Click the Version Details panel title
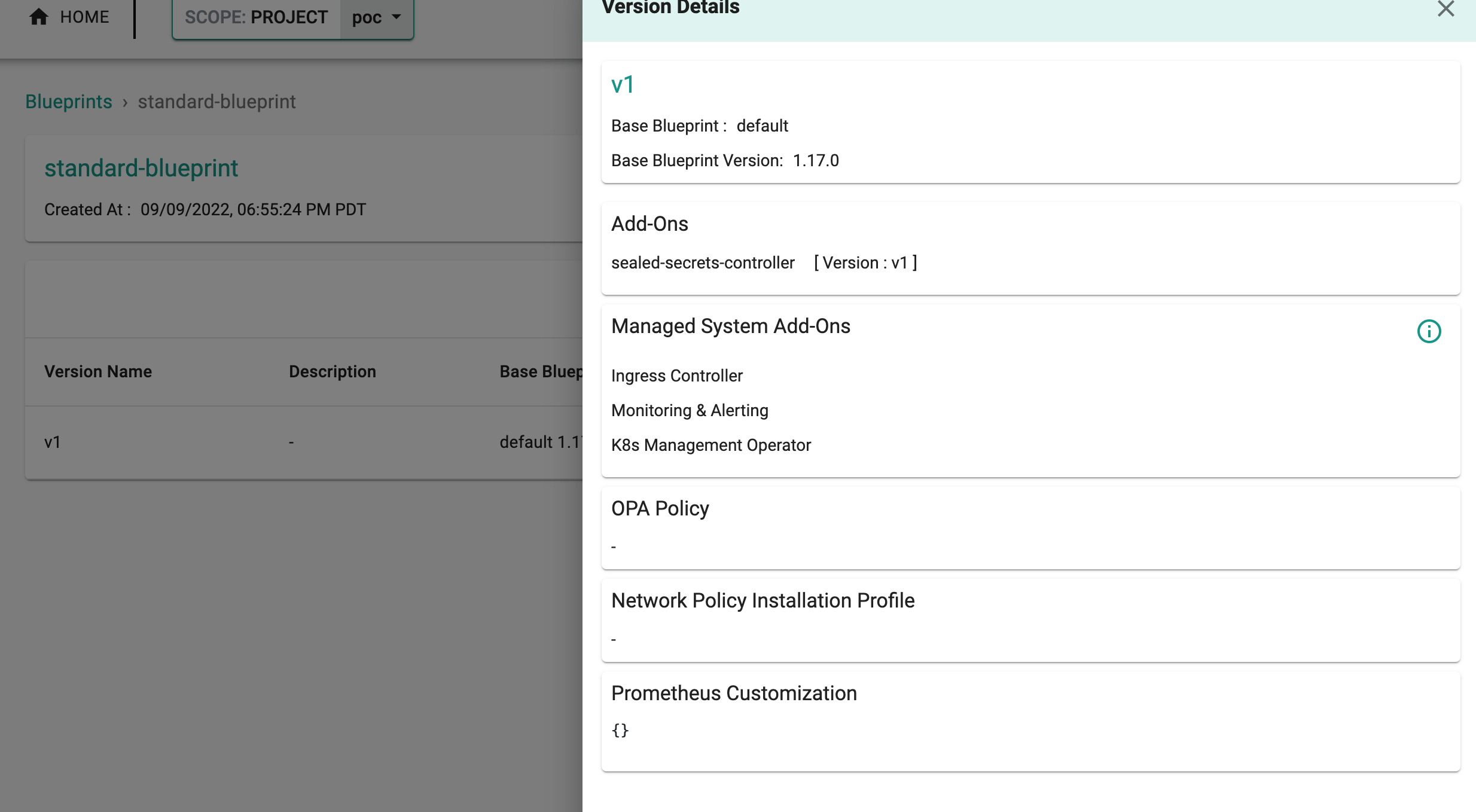This screenshot has height=812, width=1476. pos(670,7)
